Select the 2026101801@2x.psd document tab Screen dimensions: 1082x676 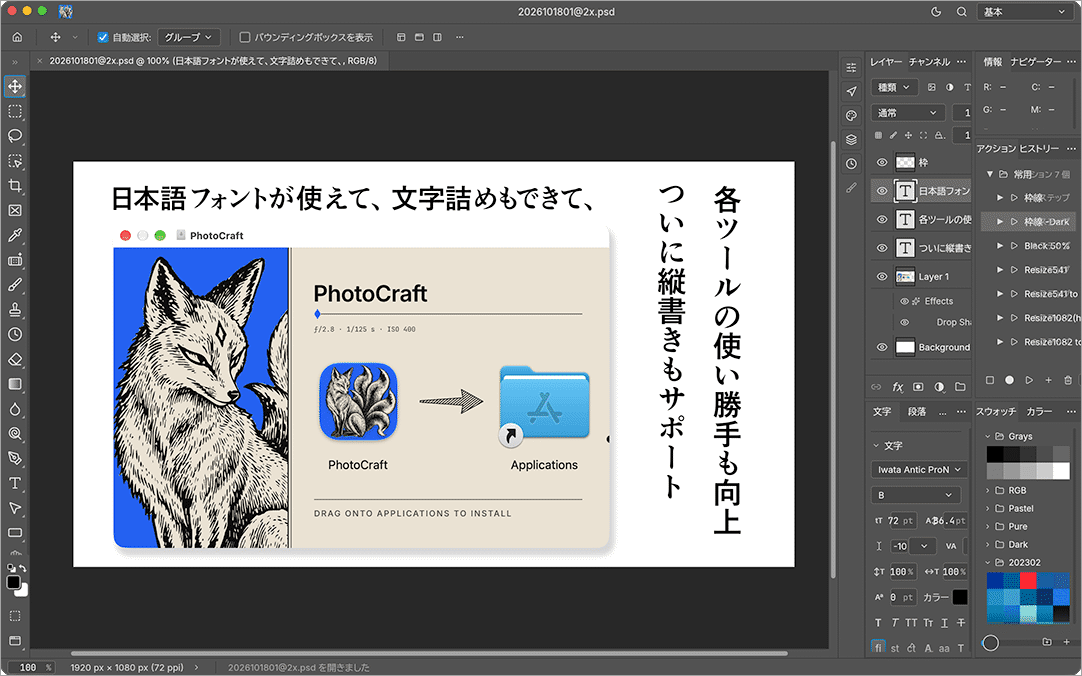pyautogui.click(x=213, y=61)
